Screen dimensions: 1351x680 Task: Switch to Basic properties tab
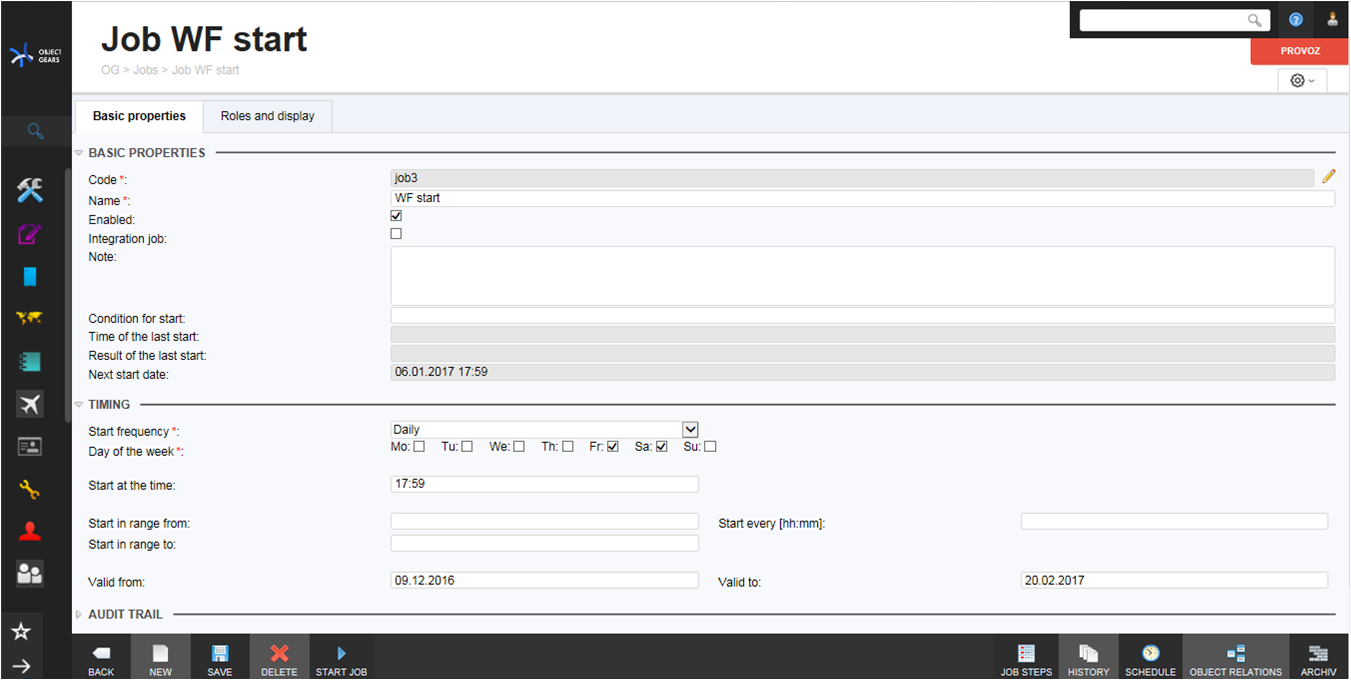[139, 116]
